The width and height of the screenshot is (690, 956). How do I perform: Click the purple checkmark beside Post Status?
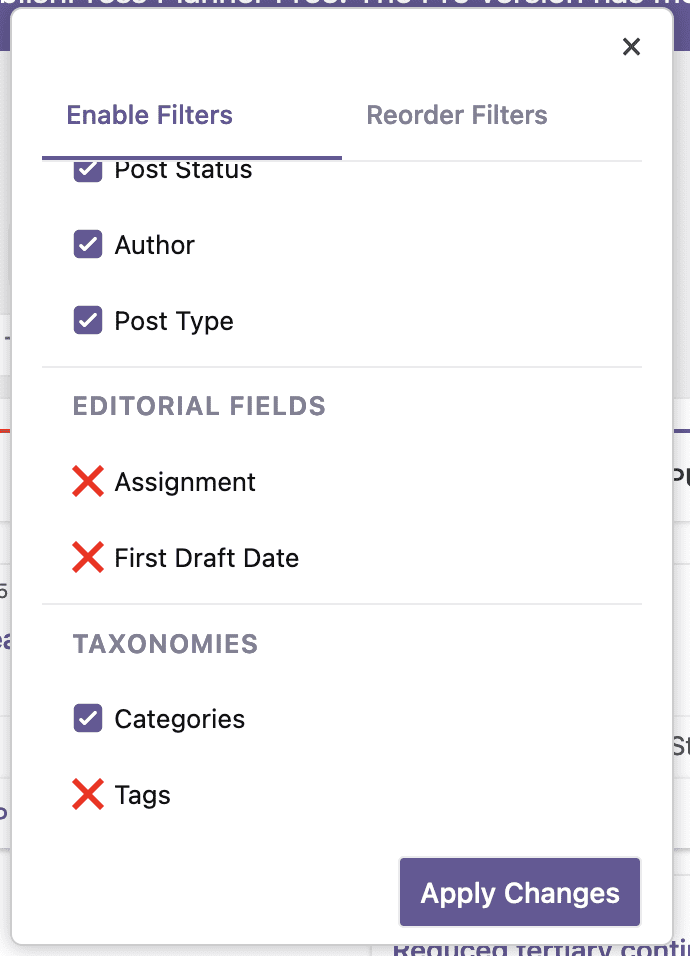click(87, 169)
